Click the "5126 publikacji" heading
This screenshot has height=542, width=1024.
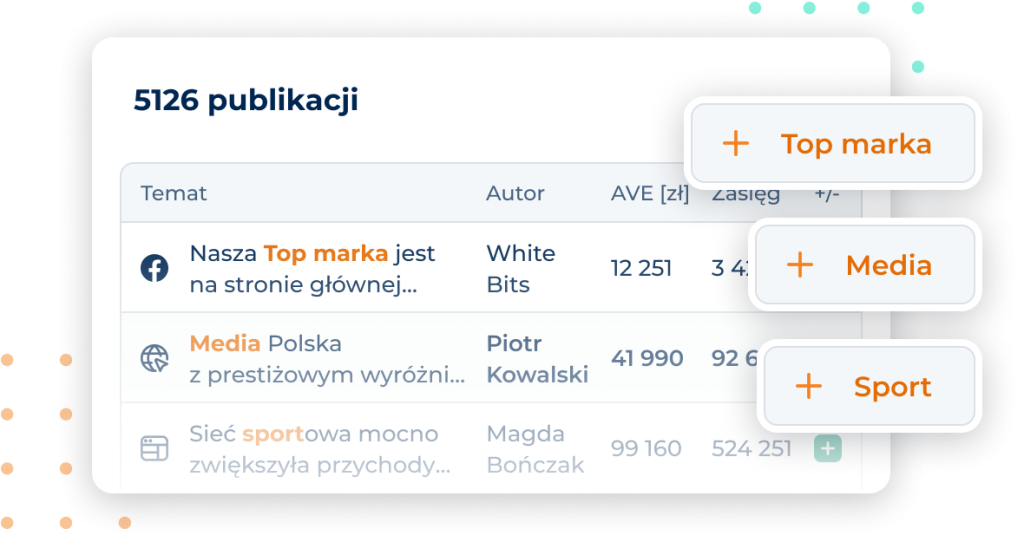click(x=246, y=100)
